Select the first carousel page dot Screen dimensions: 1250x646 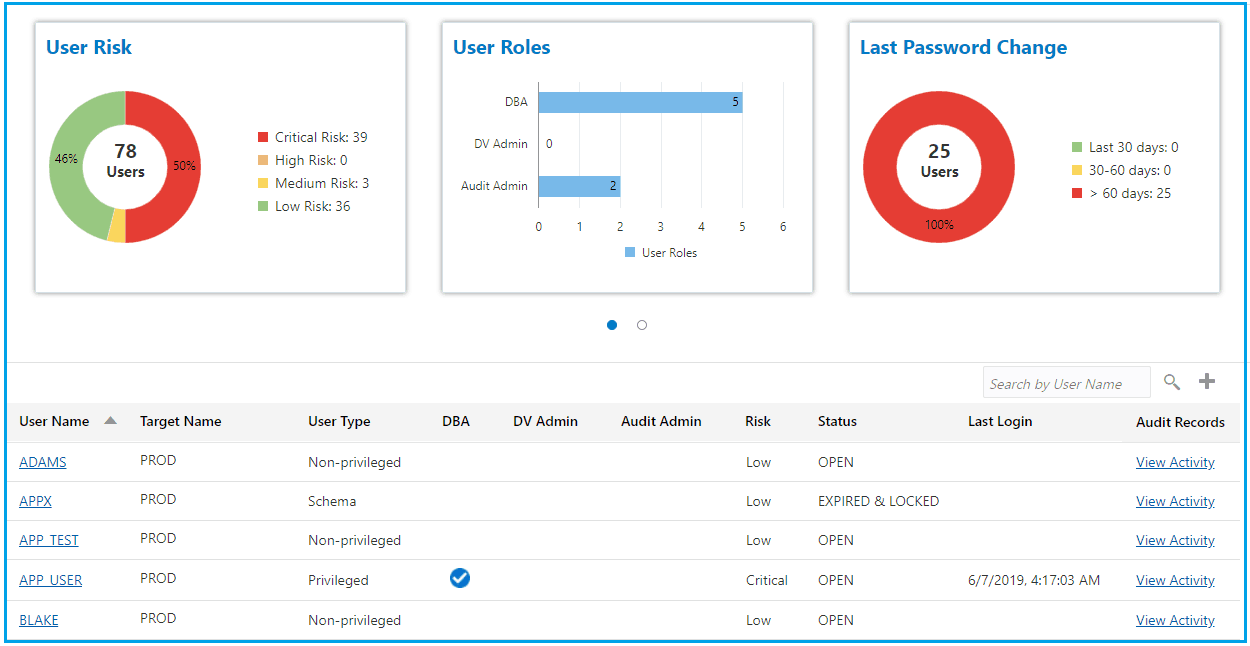click(x=612, y=325)
